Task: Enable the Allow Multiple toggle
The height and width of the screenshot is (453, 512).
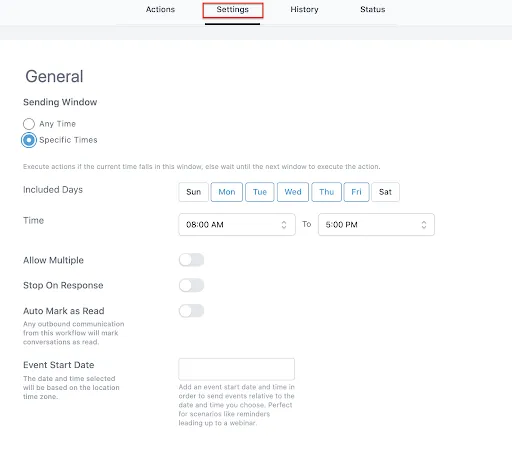Action: point(191,260)
